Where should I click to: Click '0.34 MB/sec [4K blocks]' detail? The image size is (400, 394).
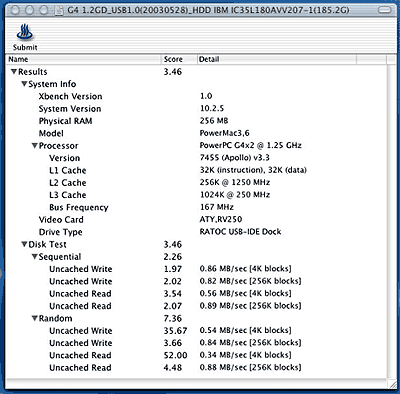tap(245, 355)
